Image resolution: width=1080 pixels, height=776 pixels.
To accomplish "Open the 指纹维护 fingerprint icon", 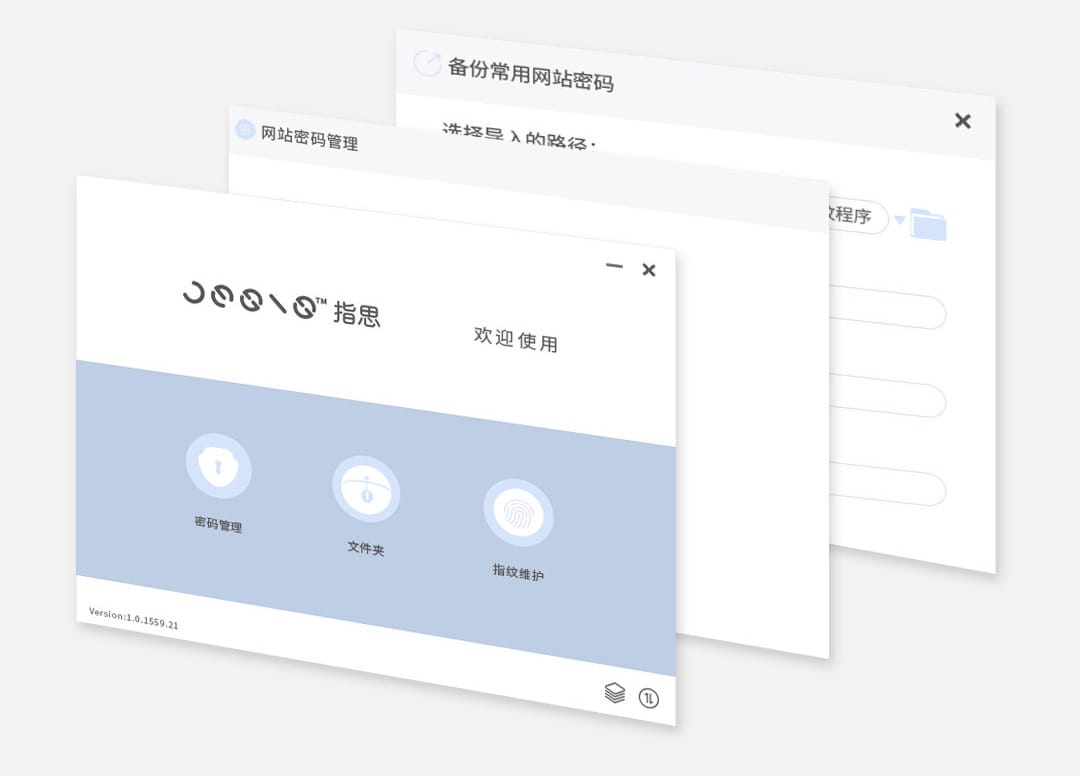I will (x=518, y=513).
